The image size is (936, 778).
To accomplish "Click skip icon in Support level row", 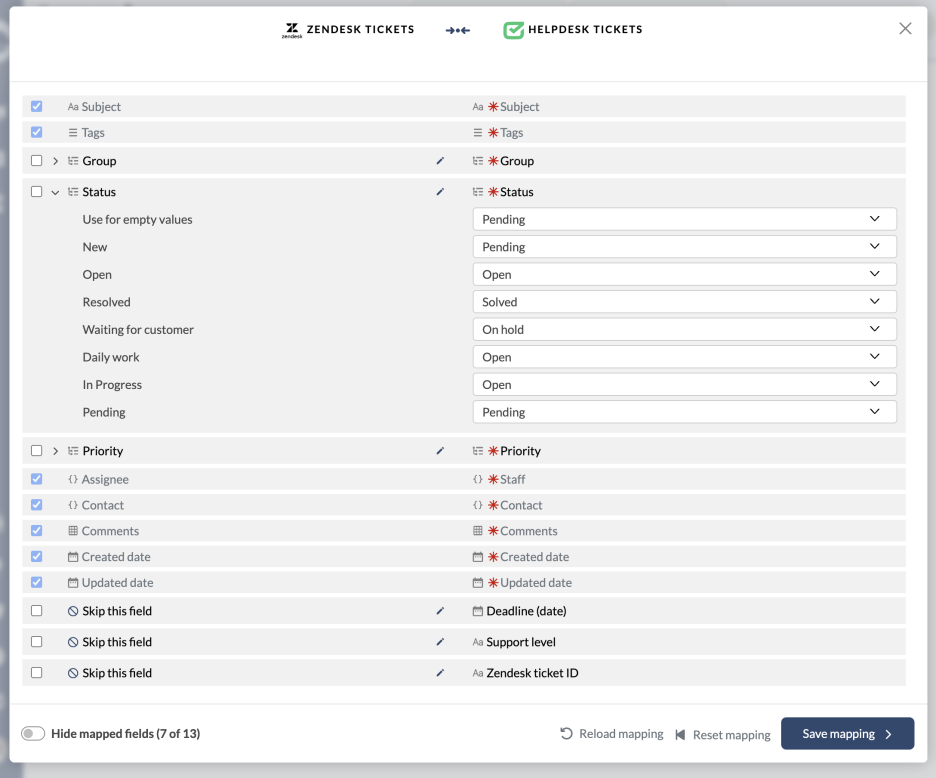I will pos(73,642).
